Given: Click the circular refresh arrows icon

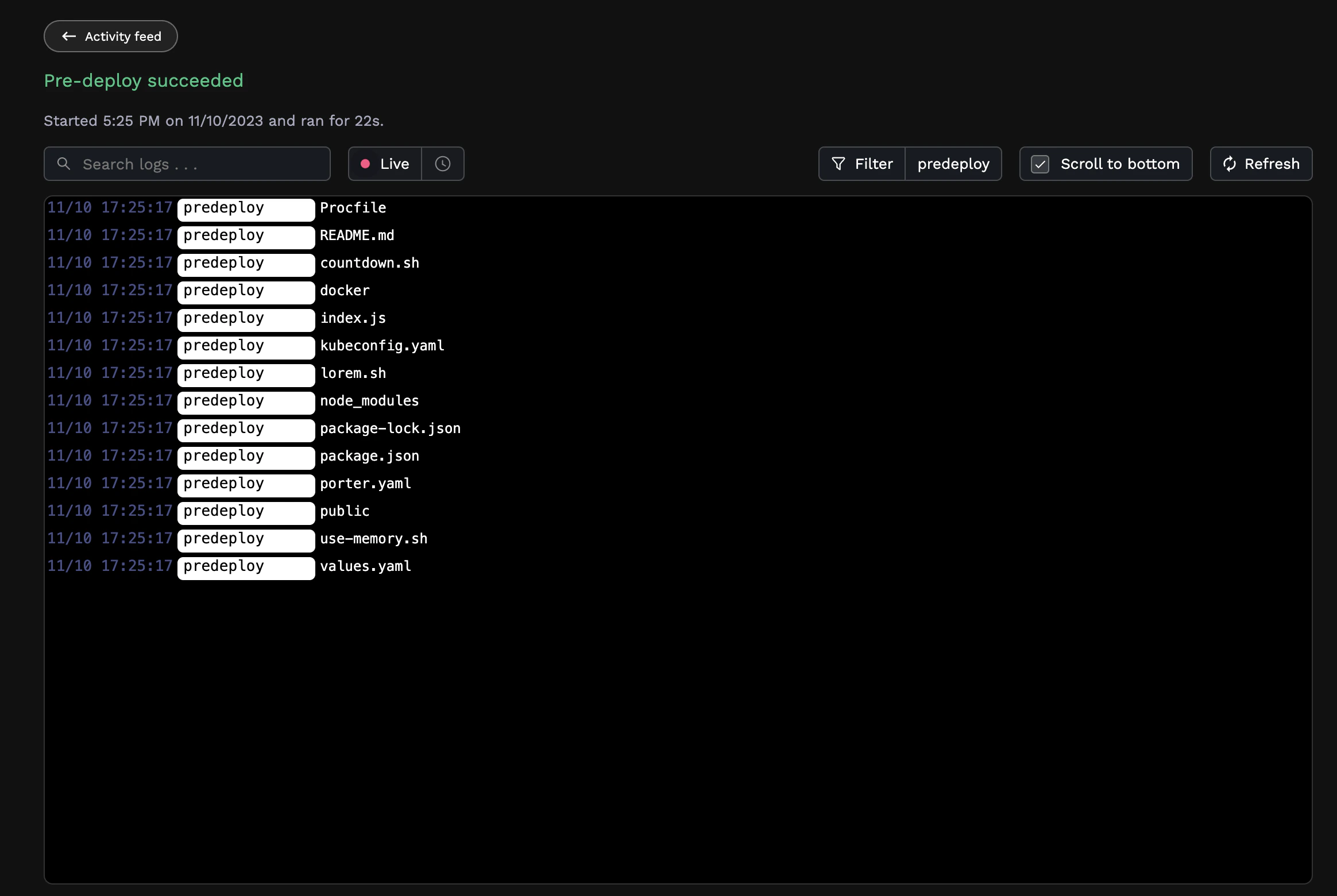Looking at the screenshot, I should point(1229,164).
